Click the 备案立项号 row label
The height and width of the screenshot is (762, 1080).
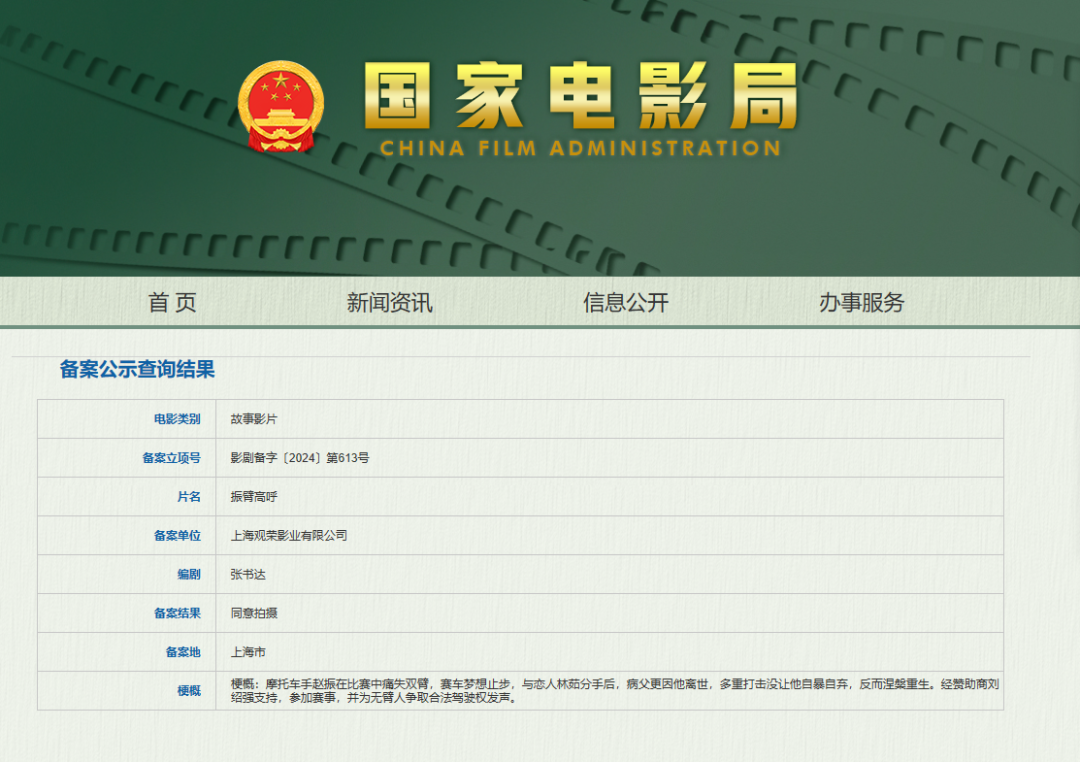(172, 457)
